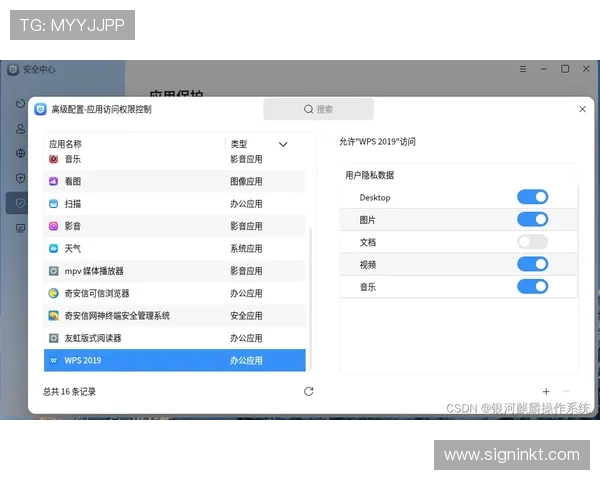Click the refresh icon next to record count

point(308,391)
